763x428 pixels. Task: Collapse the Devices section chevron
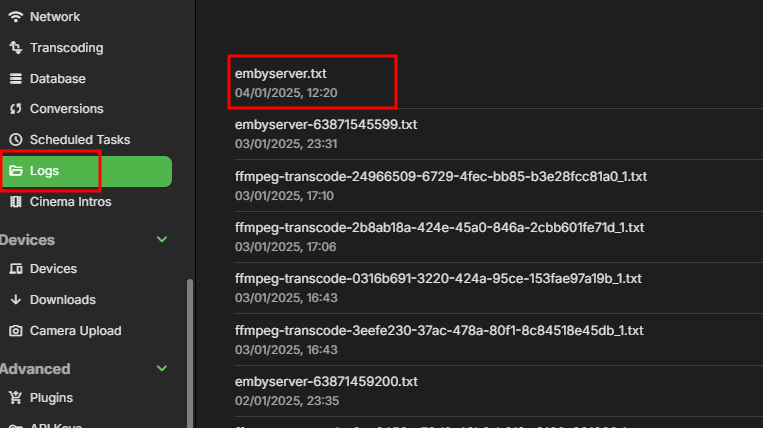coord(162,239)
